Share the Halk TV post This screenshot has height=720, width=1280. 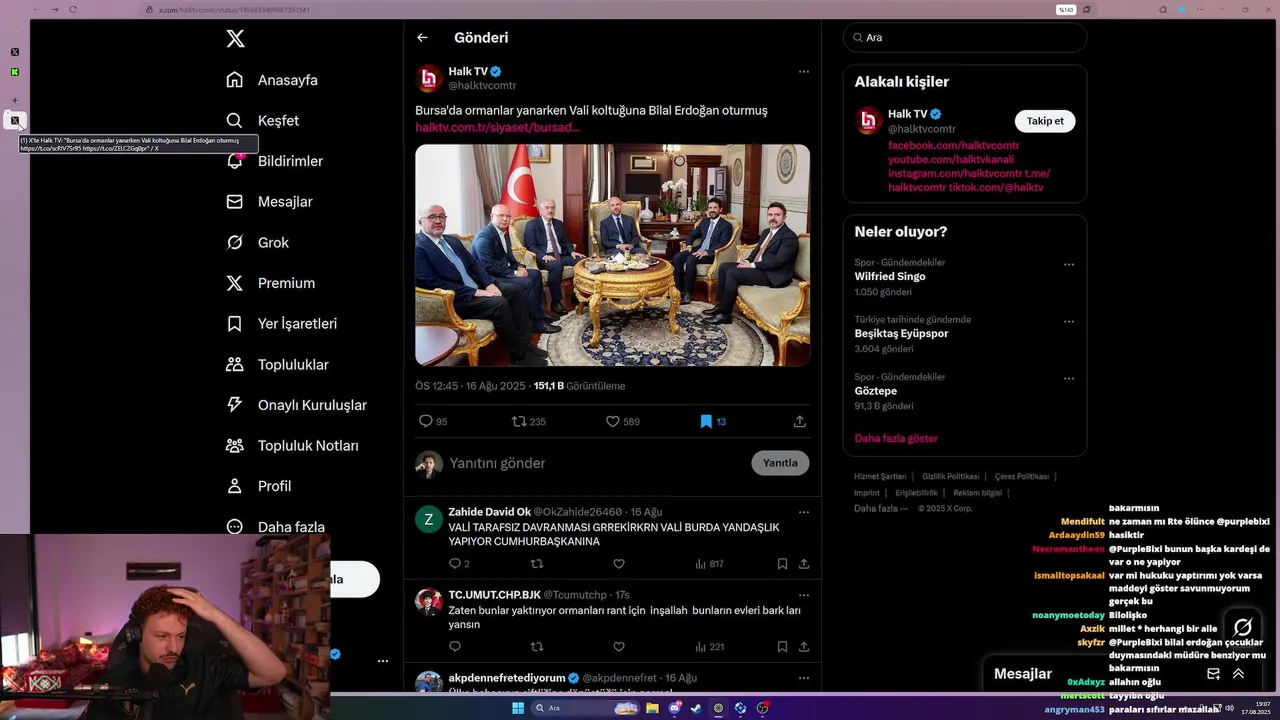pos(800,422)
